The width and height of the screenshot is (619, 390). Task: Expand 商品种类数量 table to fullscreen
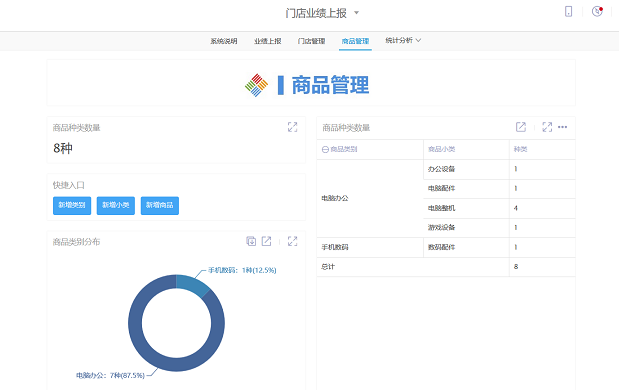tap(547, 127)
